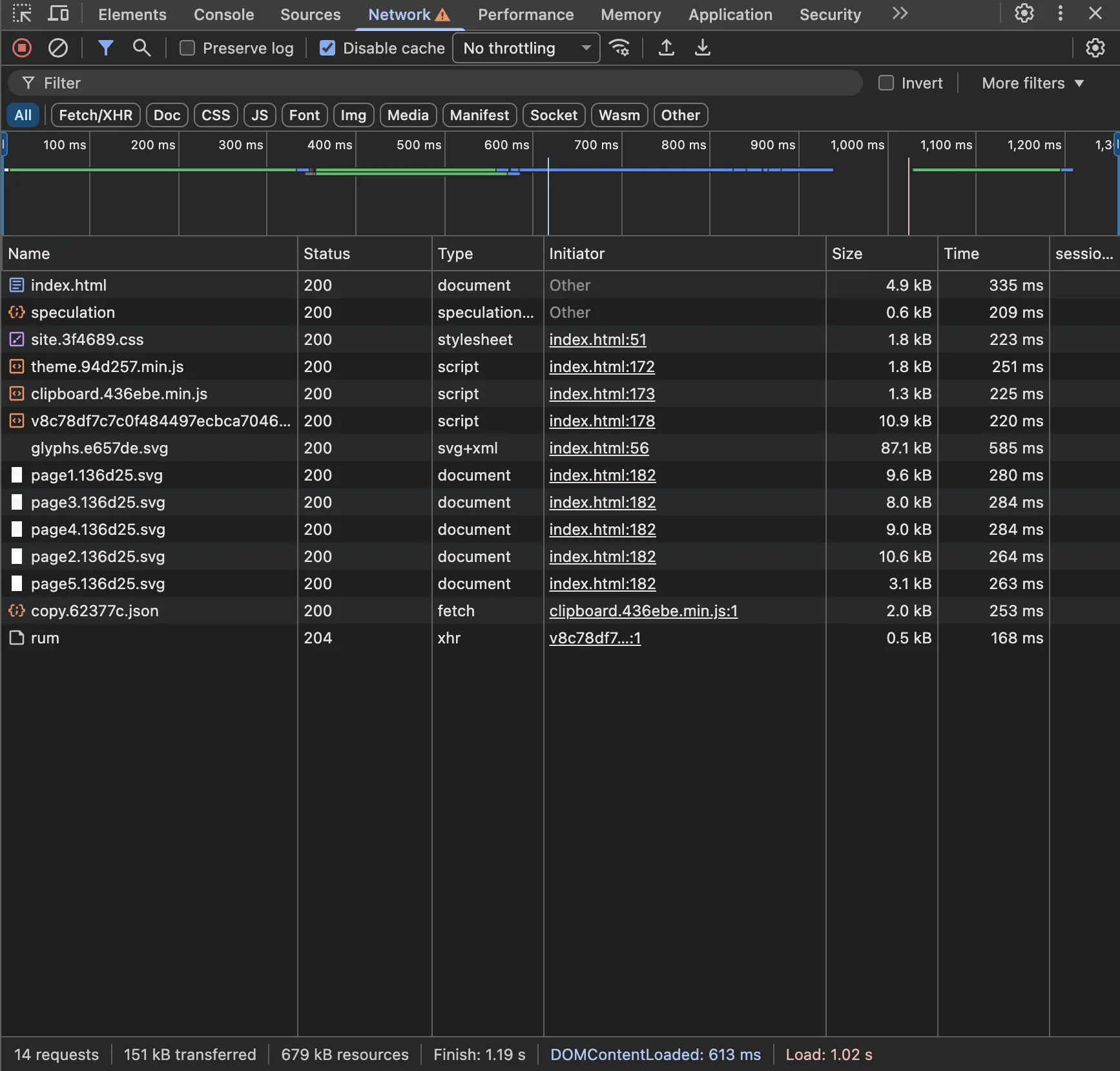Toggle the device toolbar icon
Screen dimensions: 1120x1071
(x=59, y=14)
